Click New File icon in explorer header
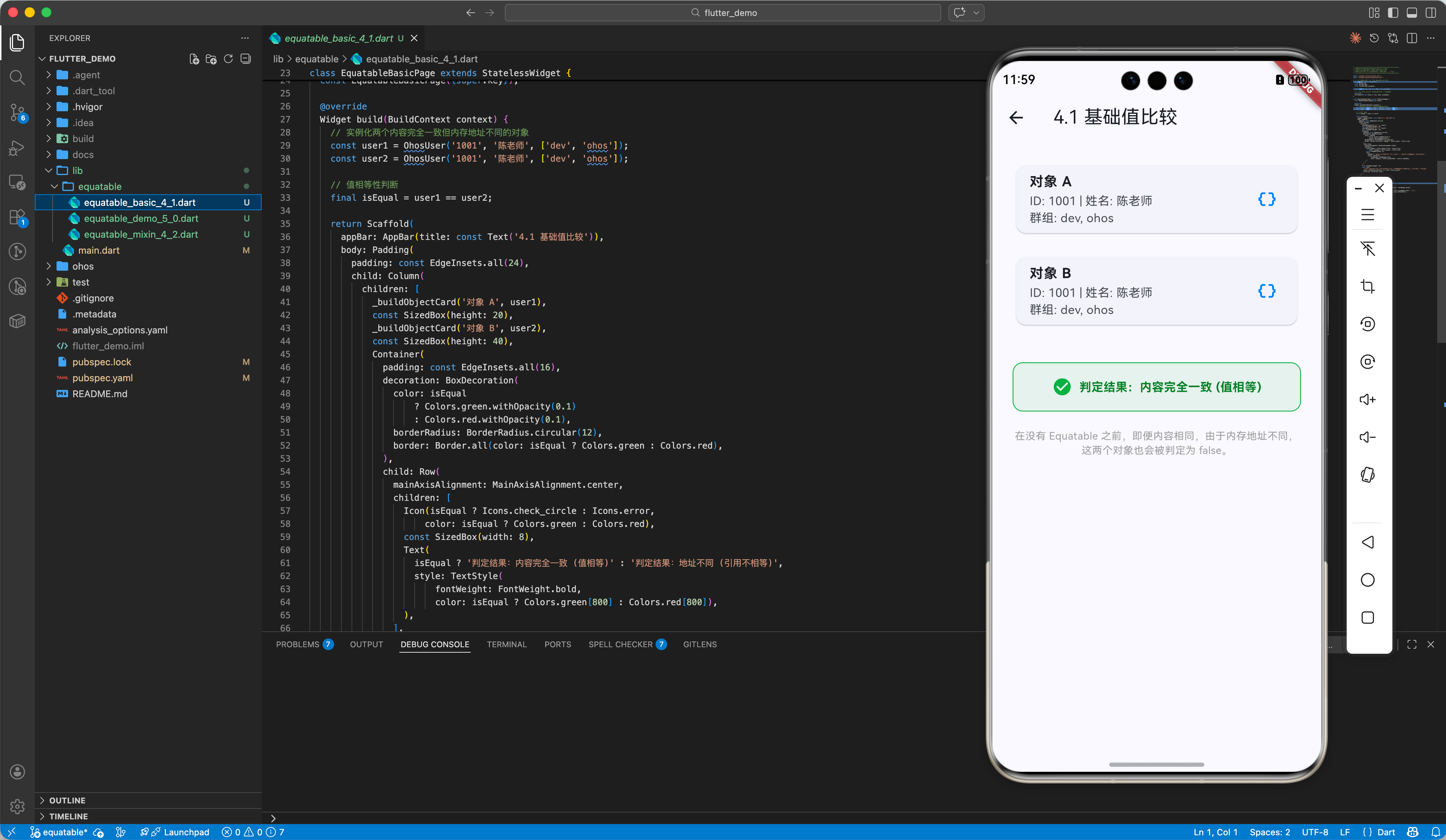Viewport: 1446px width, 840px height. 194,59
